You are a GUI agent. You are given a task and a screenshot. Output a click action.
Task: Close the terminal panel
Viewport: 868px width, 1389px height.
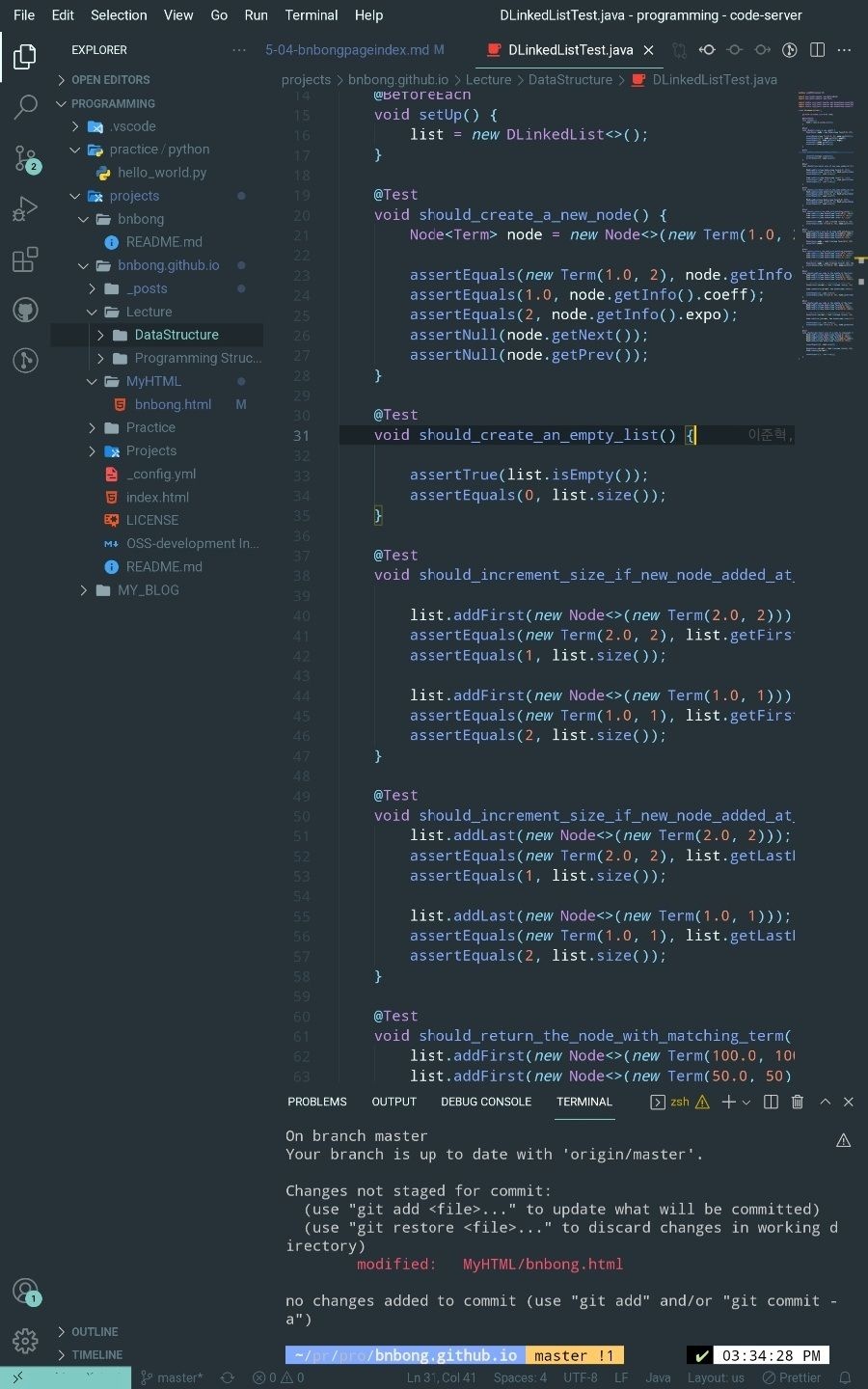click(849, 1102)
